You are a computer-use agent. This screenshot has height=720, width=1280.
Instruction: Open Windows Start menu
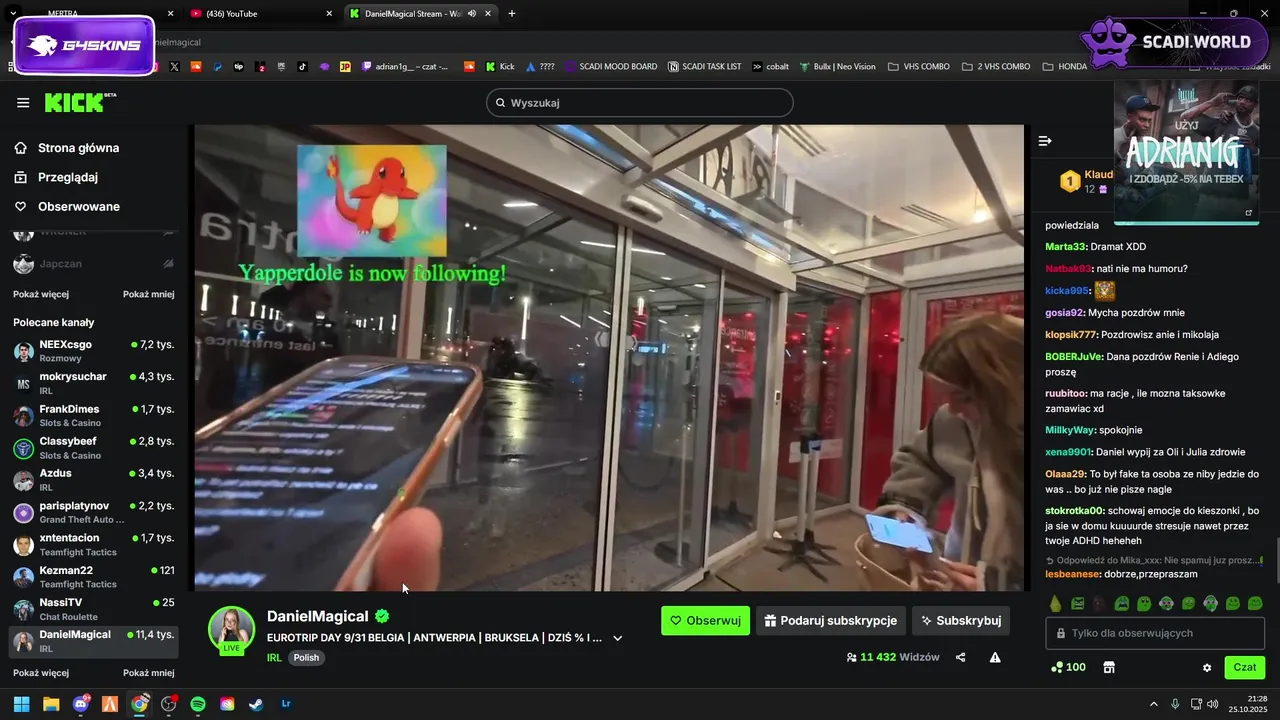pos(21,704)
